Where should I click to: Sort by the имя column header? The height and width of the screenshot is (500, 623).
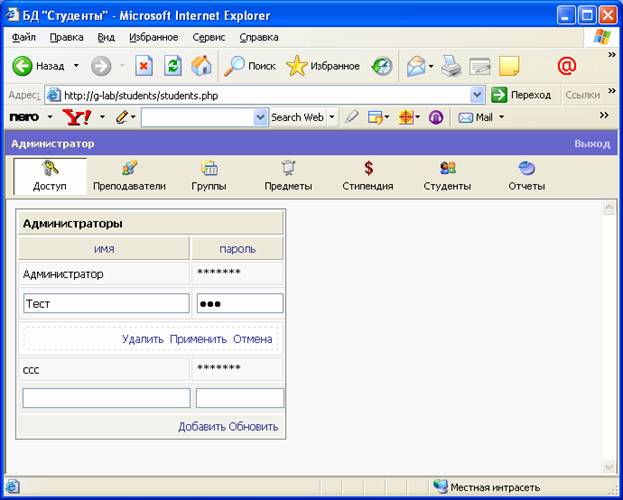click(x=104, y=249)
